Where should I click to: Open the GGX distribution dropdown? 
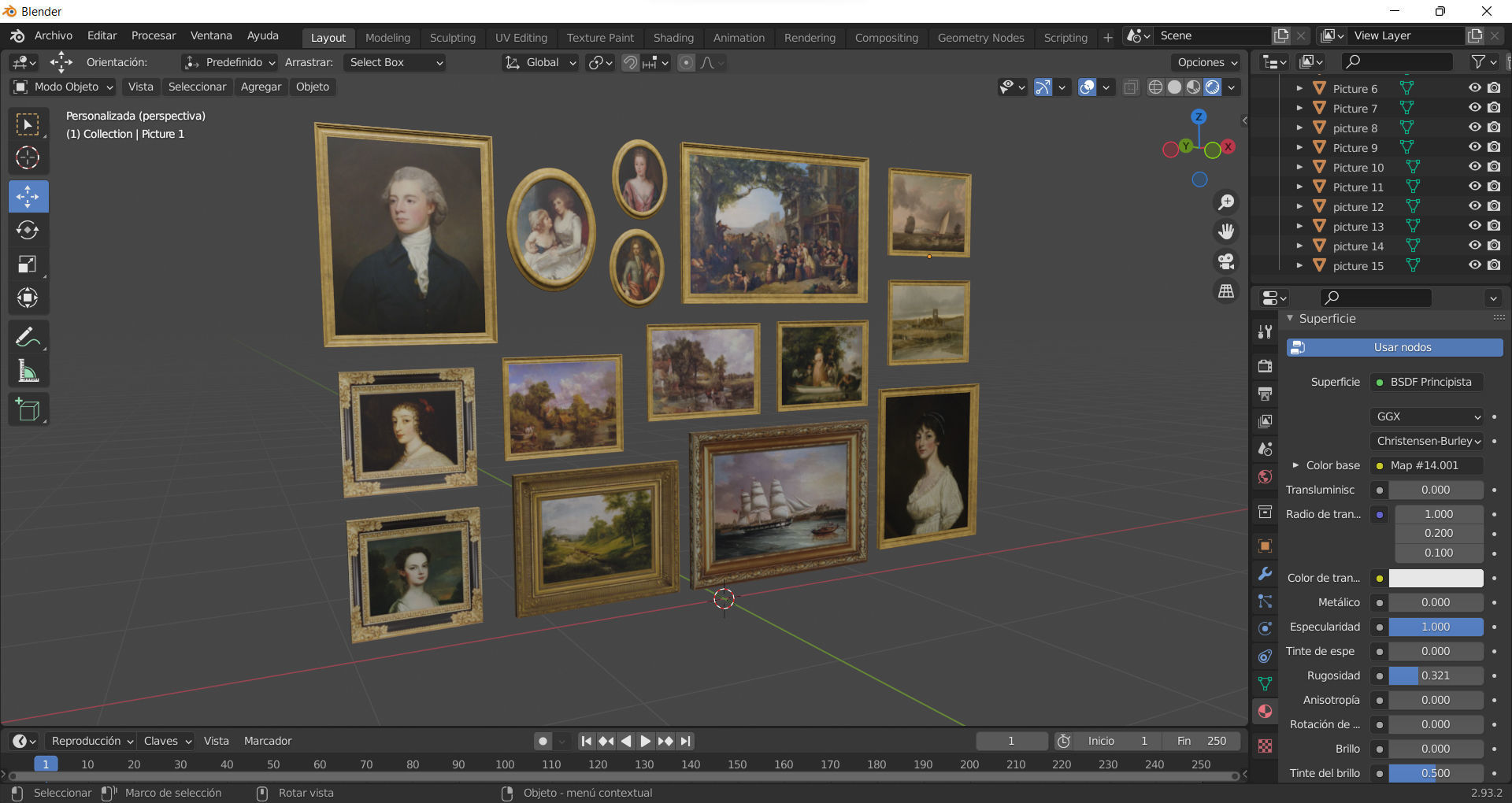[x=1427, y=416]
